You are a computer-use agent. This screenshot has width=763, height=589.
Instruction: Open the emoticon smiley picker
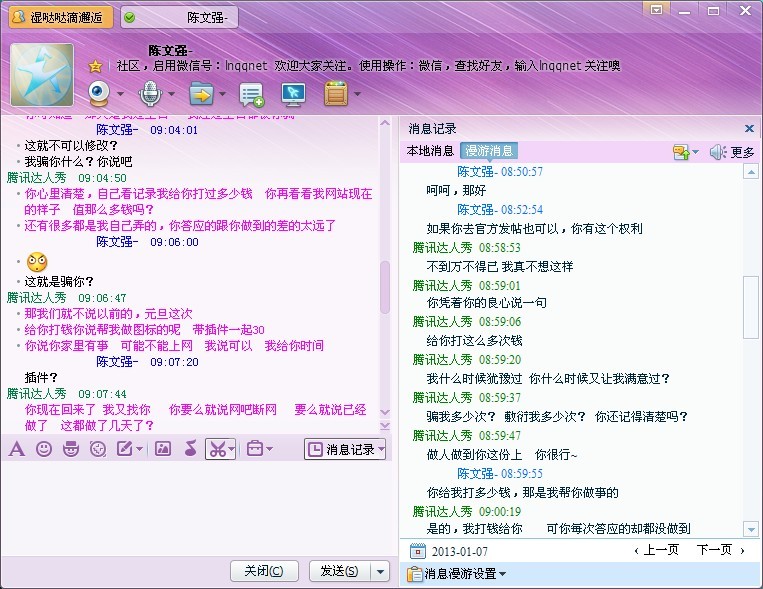point(44,449)
